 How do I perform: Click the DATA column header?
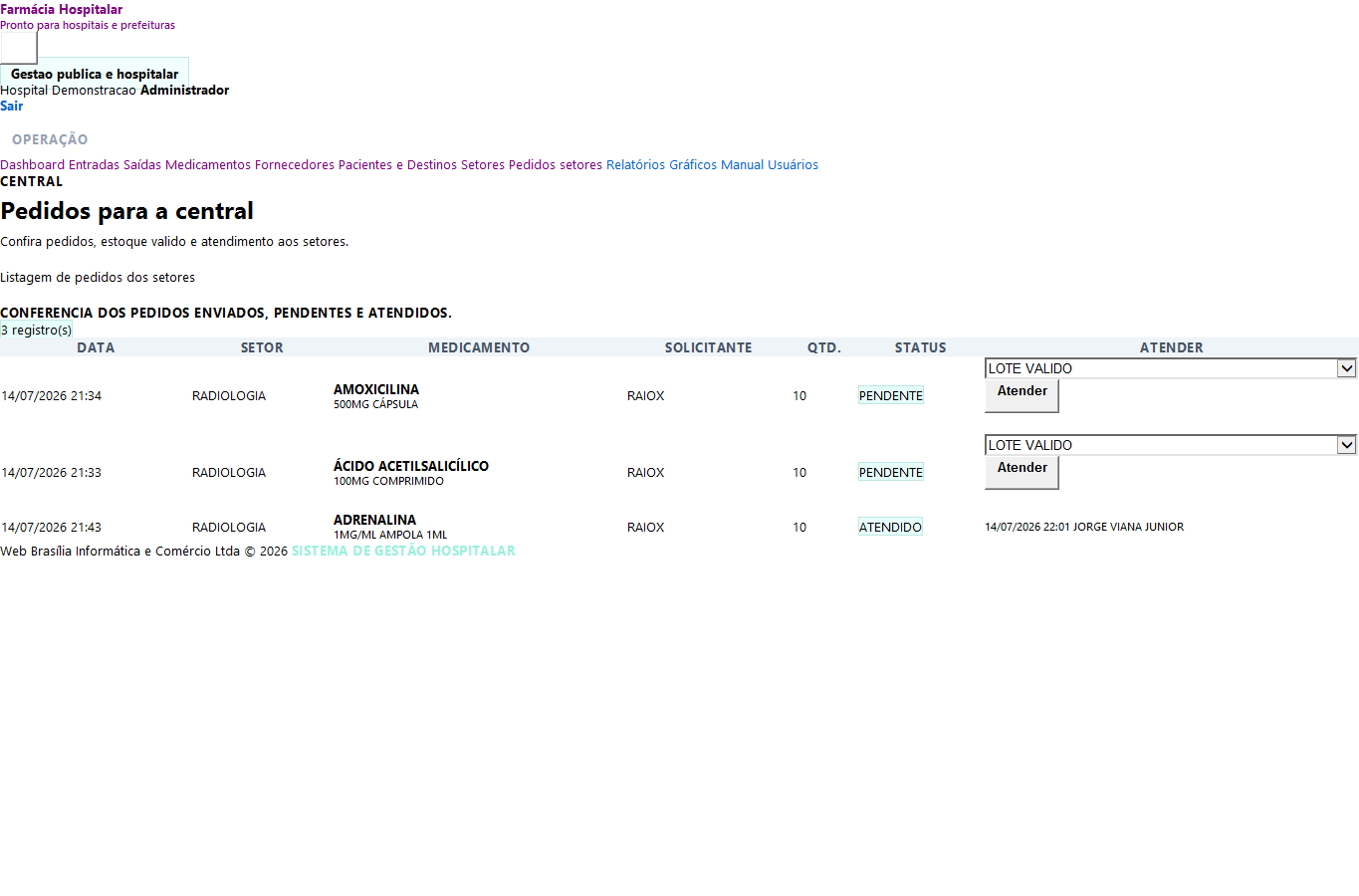96,347
